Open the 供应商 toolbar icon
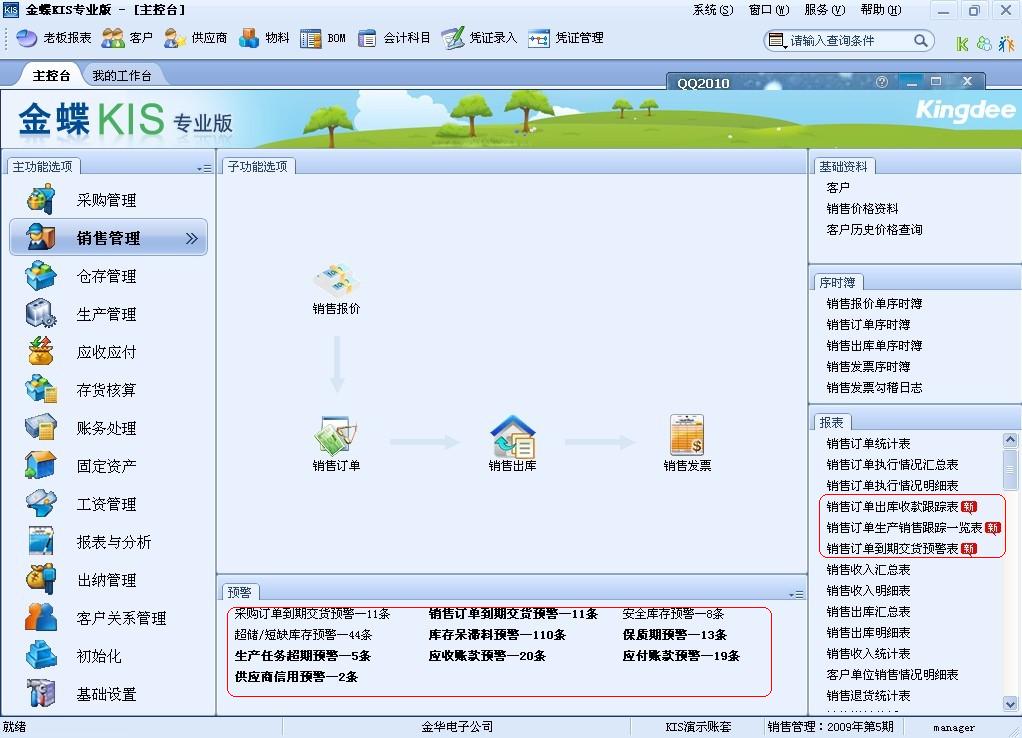Viewport: 1022px width, 738px height. coord(175,38)
